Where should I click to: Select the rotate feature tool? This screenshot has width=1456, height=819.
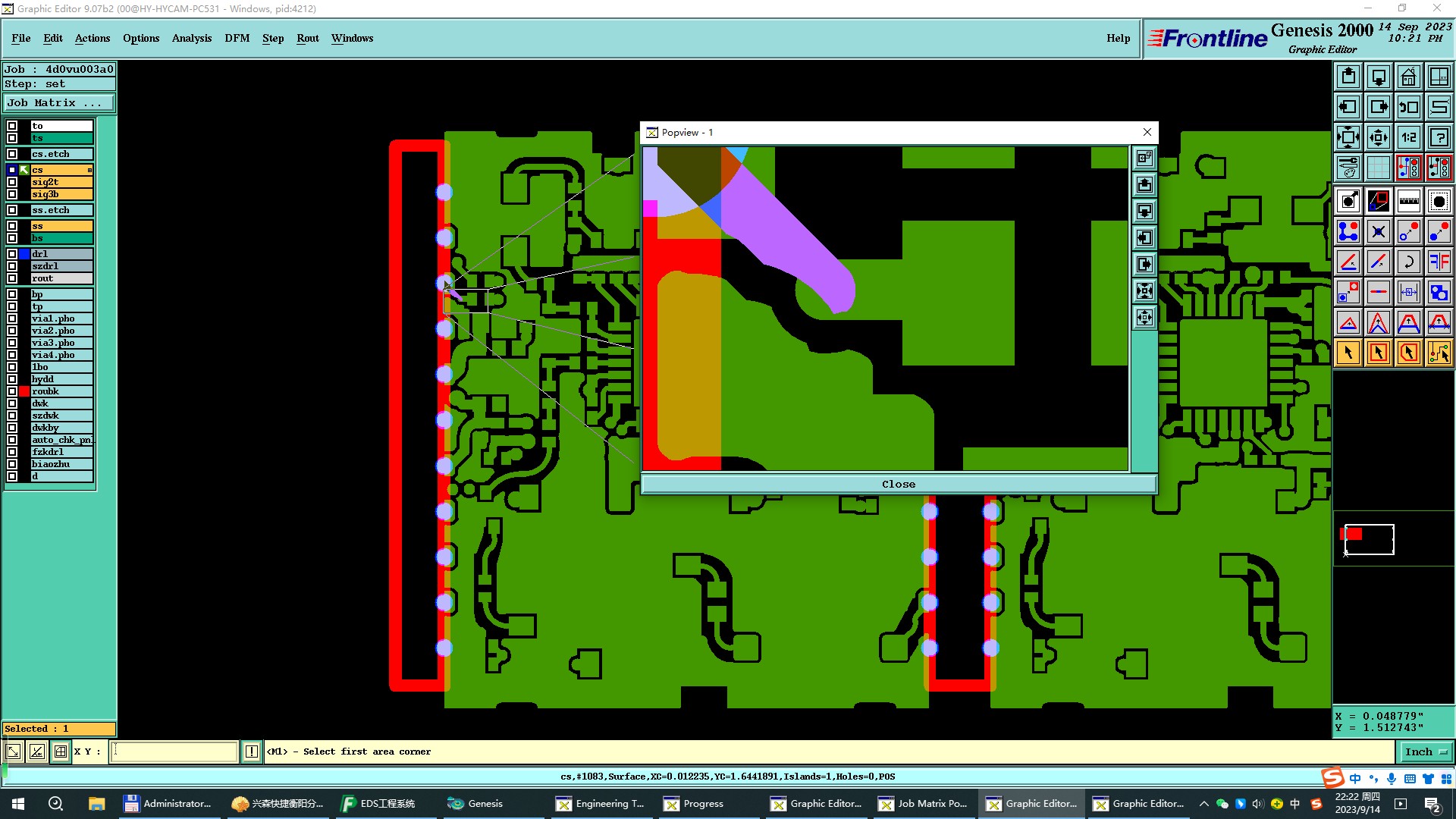[x=1408, y=262]
